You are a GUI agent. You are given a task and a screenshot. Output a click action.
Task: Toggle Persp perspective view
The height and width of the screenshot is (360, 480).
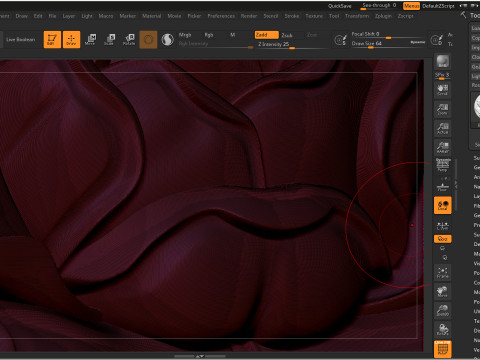click(442, 165)
